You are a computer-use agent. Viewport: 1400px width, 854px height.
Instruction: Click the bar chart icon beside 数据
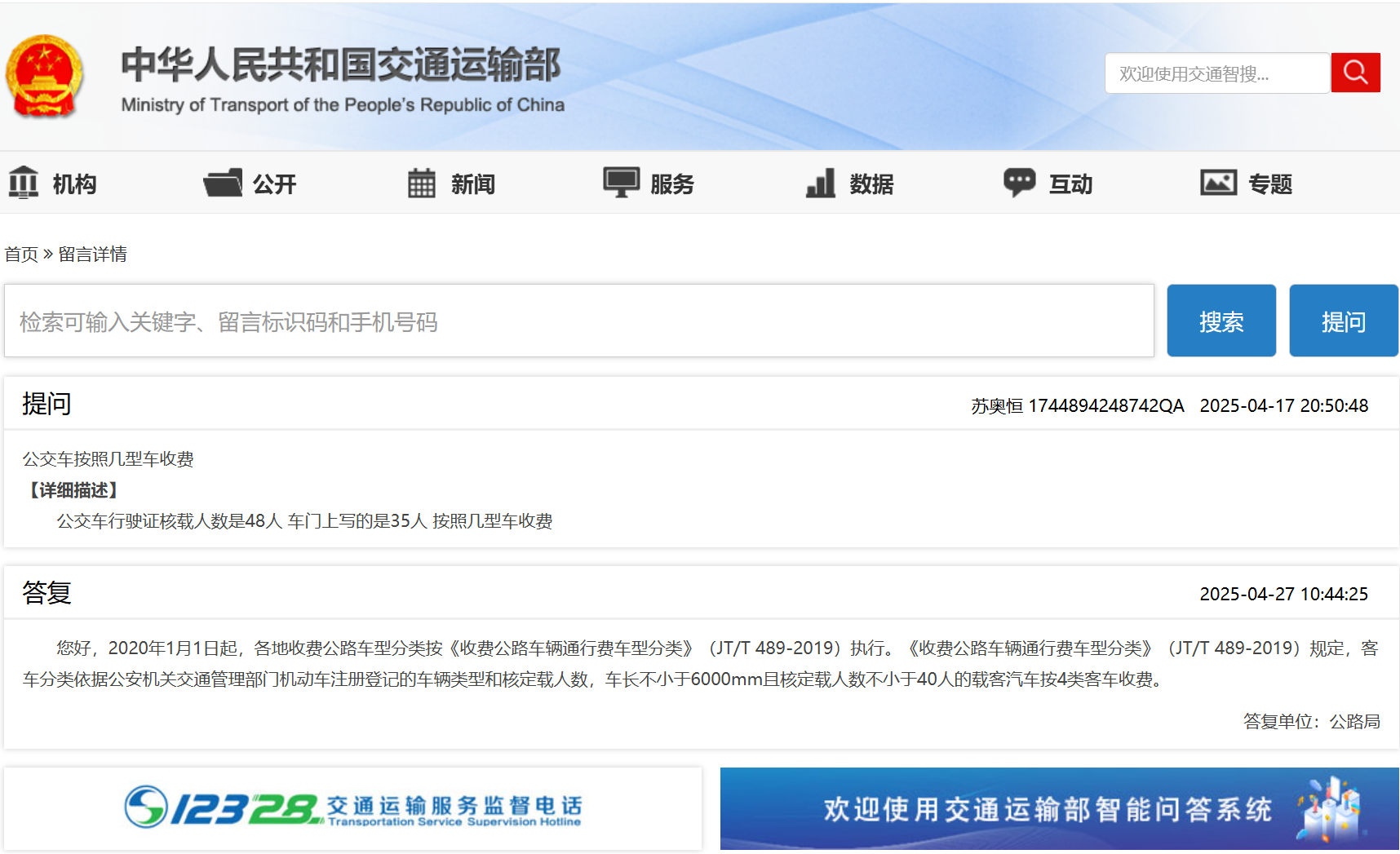click(x=821, y=183)
